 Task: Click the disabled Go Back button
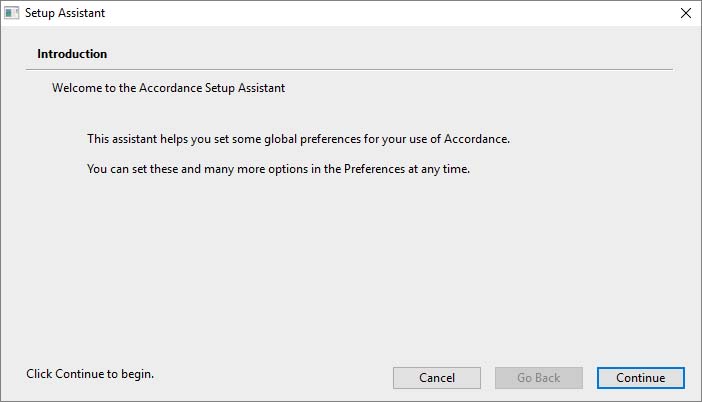coord(539,378)
